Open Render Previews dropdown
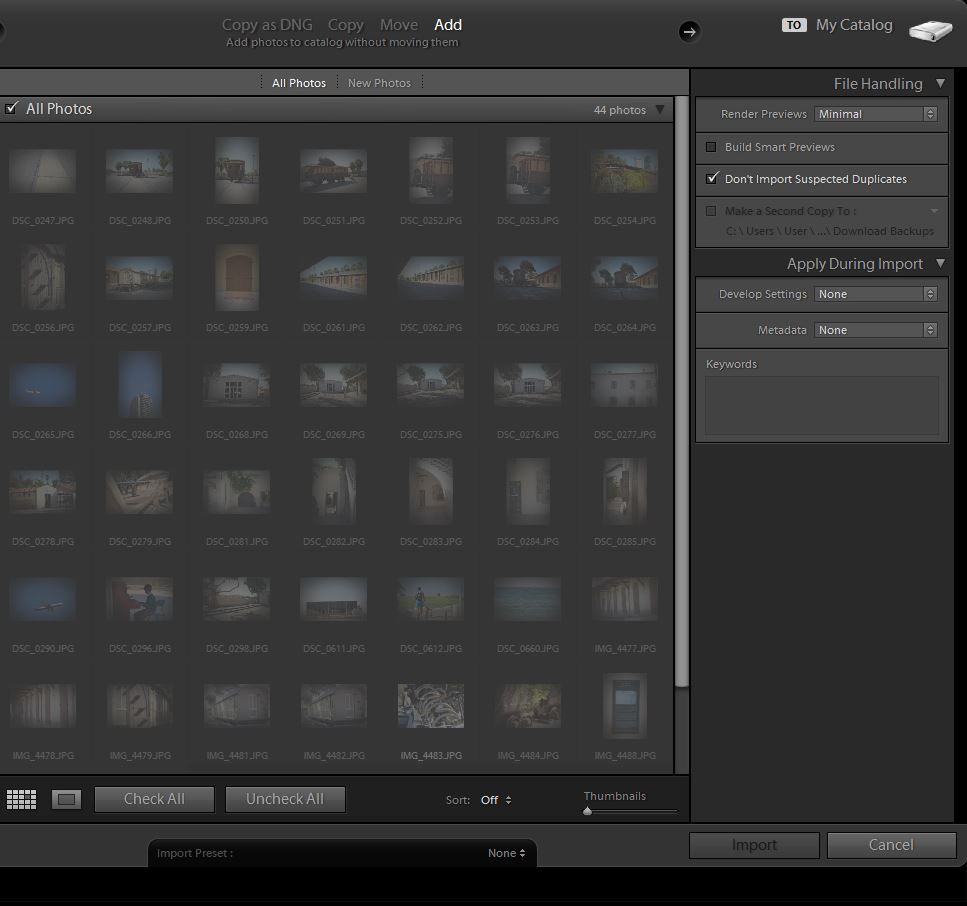This screenshot has height=906, width=967. (x=875, y=114)
